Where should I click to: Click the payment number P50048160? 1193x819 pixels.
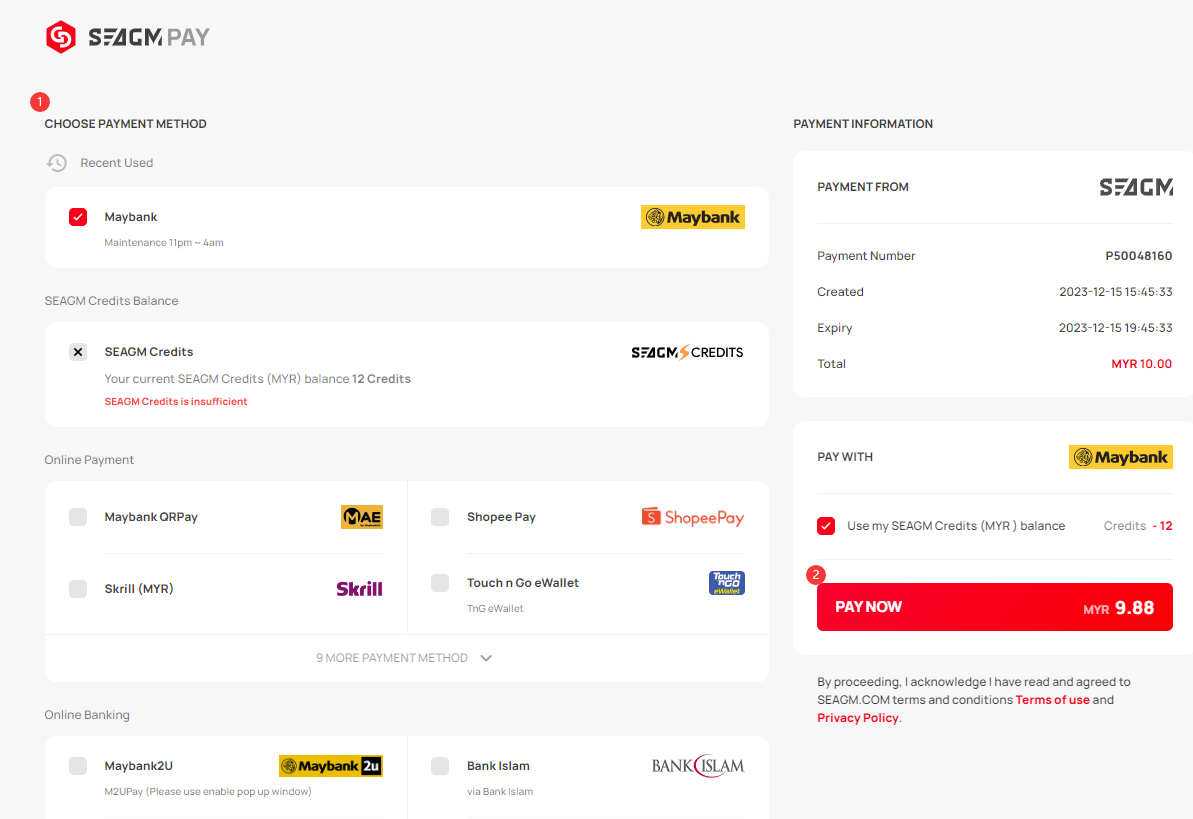(x=1139, y=256)
